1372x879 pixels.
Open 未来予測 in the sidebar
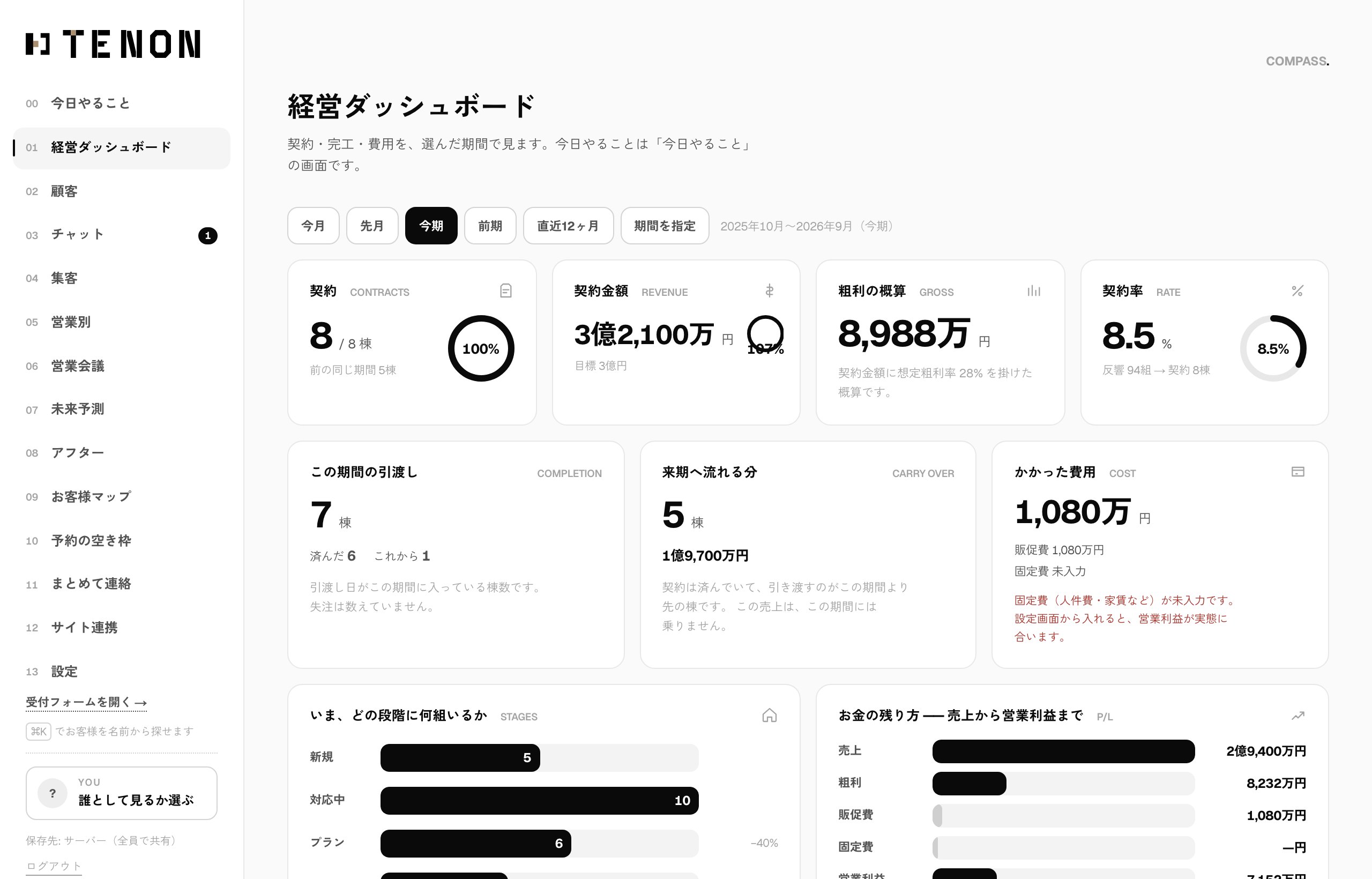(122, 409)
